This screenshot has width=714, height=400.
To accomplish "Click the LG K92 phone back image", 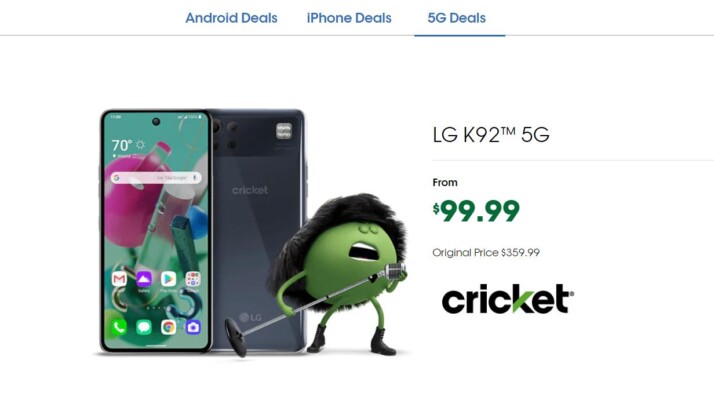I will 258,230.
